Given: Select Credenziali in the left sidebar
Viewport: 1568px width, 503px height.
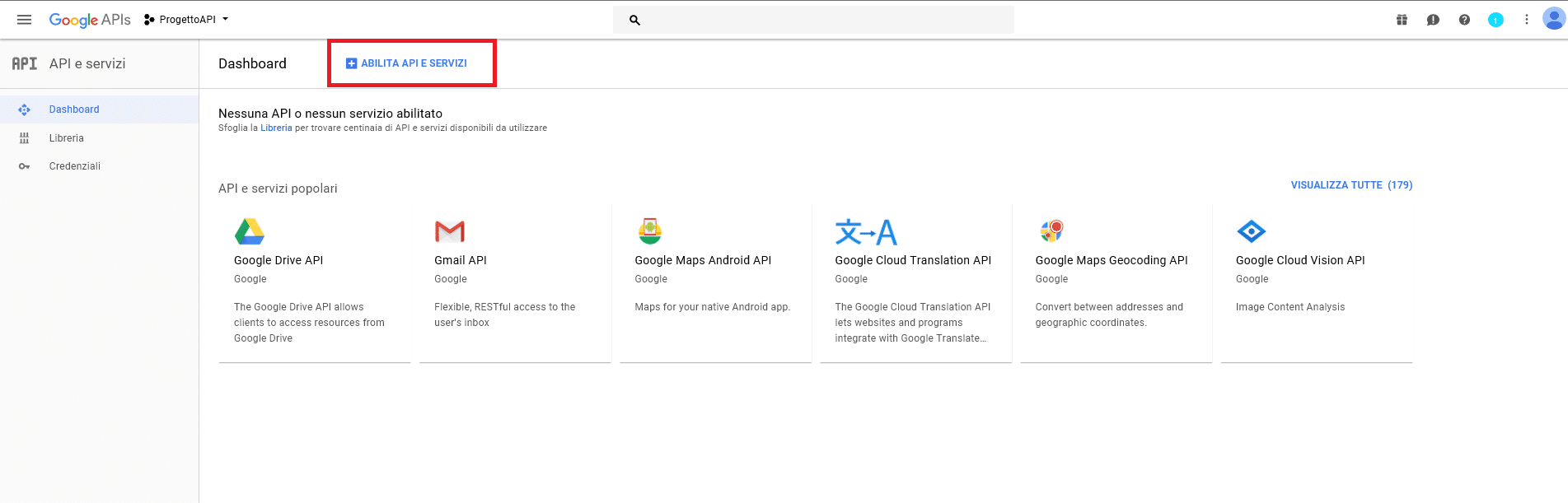Looking at the screenshot, I should coord(99,166).
